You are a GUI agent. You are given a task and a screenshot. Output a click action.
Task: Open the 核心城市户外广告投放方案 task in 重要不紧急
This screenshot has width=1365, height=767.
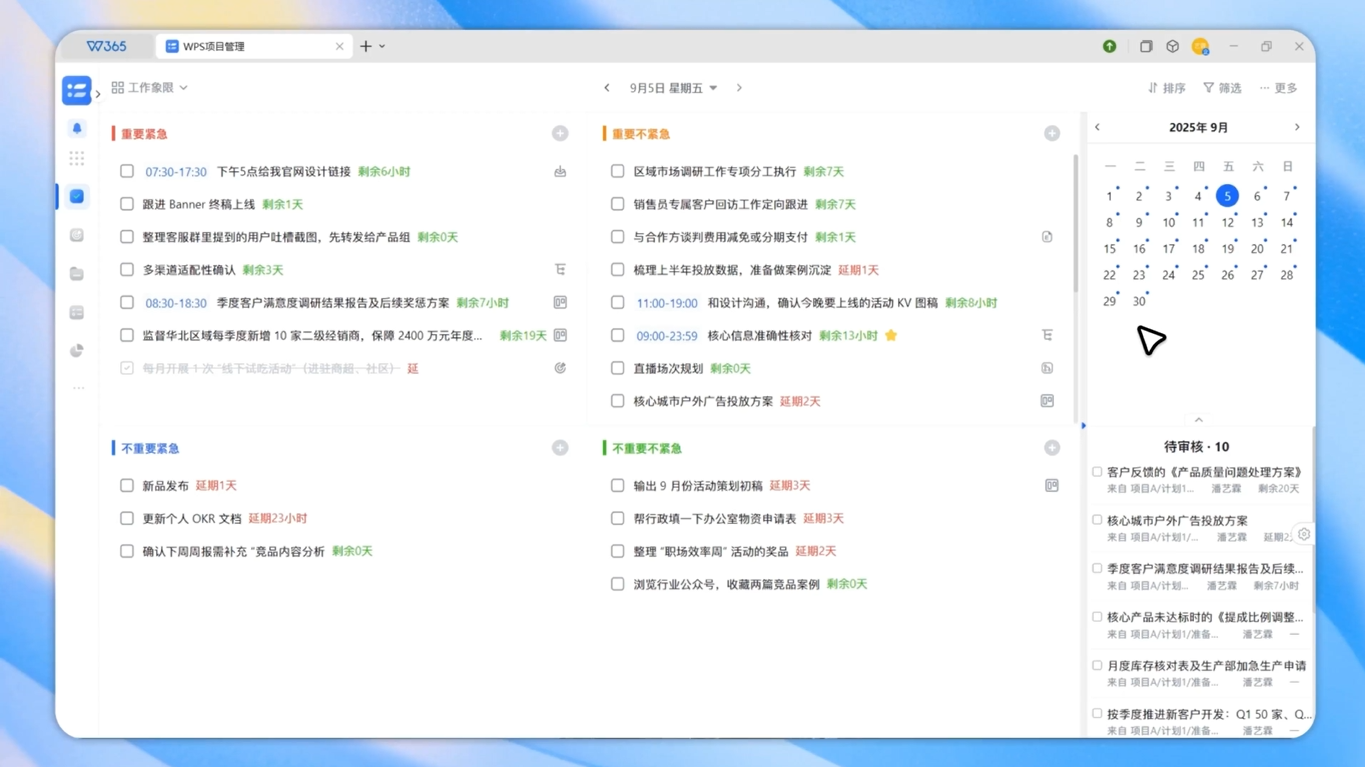(703, 401)
